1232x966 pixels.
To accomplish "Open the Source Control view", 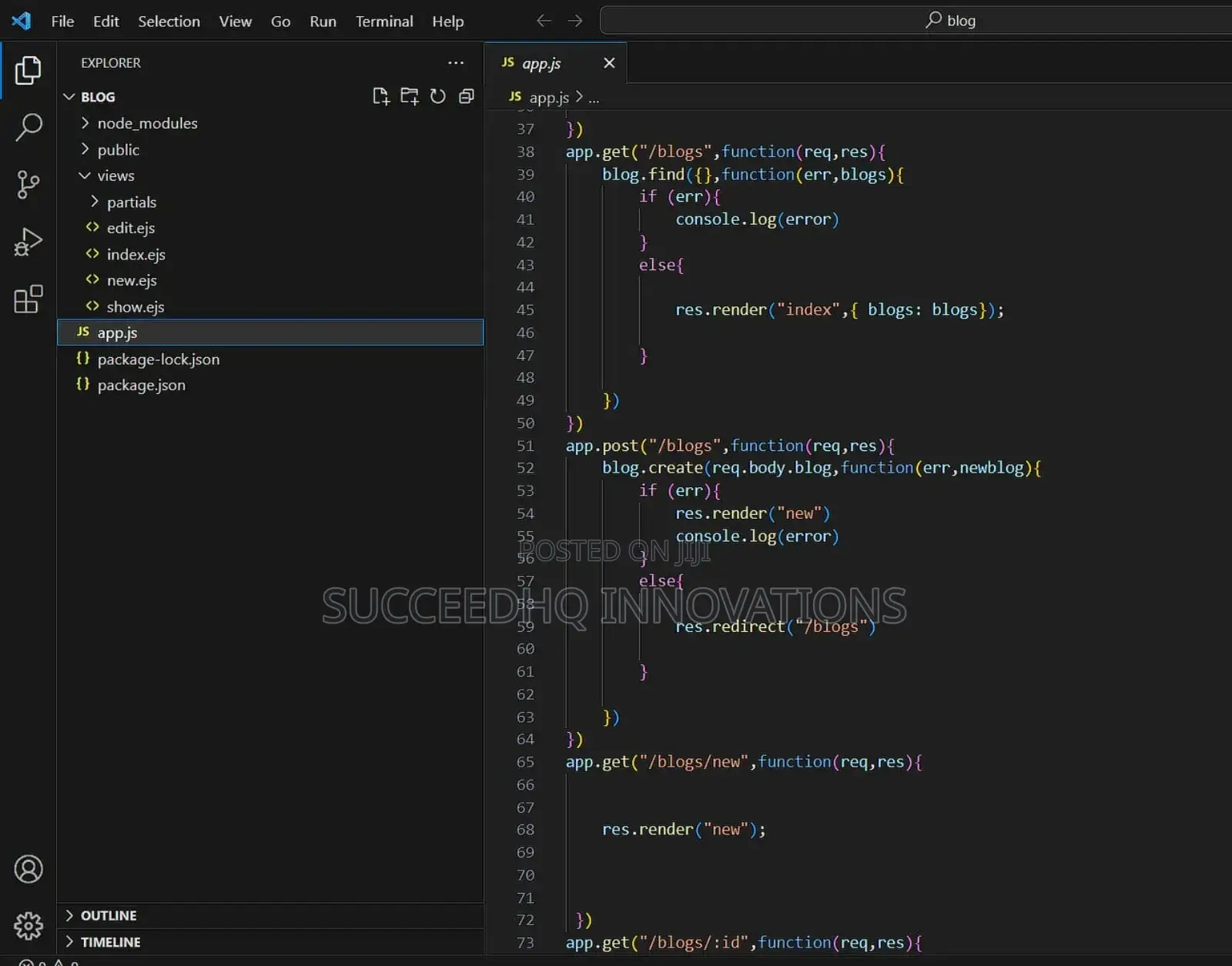I will pos(28,185).
